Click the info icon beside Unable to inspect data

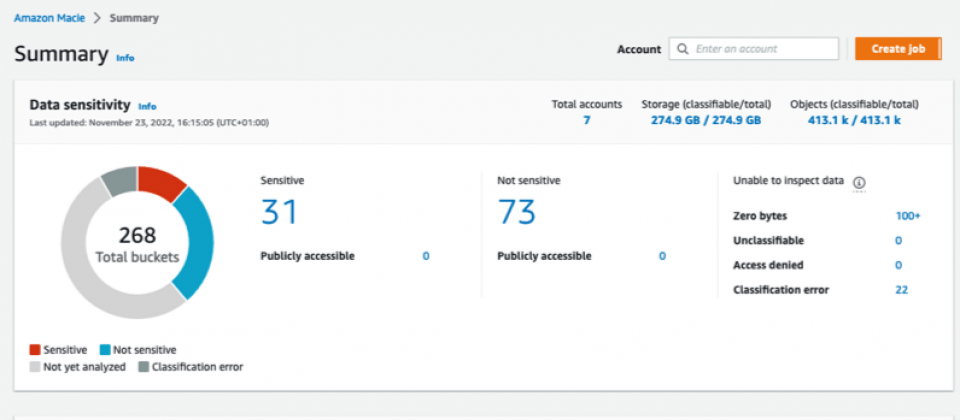pos(859,182)
